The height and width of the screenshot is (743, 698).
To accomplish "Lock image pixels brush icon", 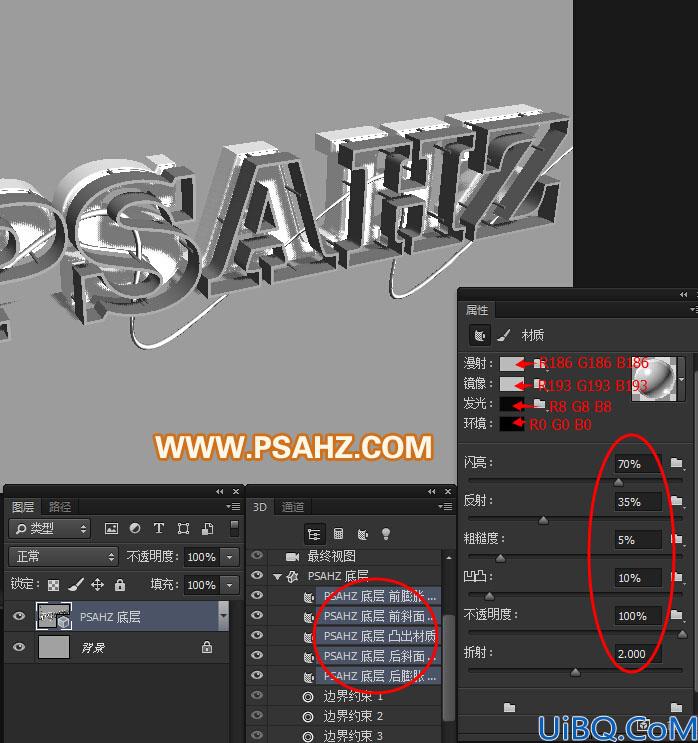I will click(x=76, y=585).
